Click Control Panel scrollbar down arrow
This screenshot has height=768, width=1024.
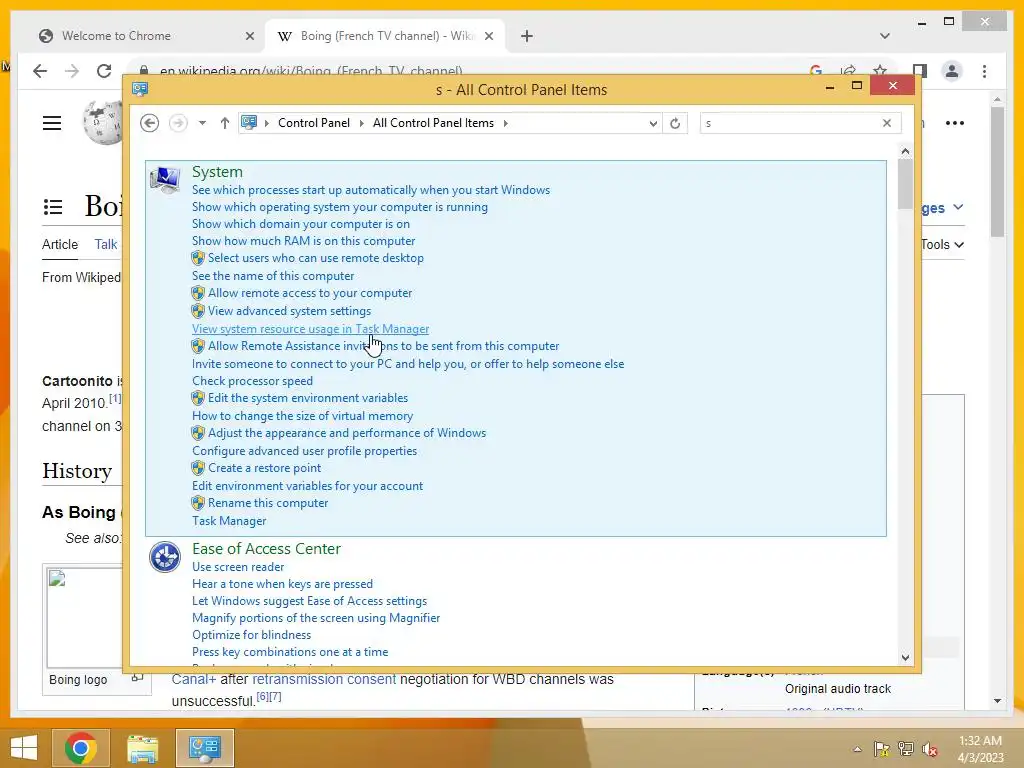(905, 658)
